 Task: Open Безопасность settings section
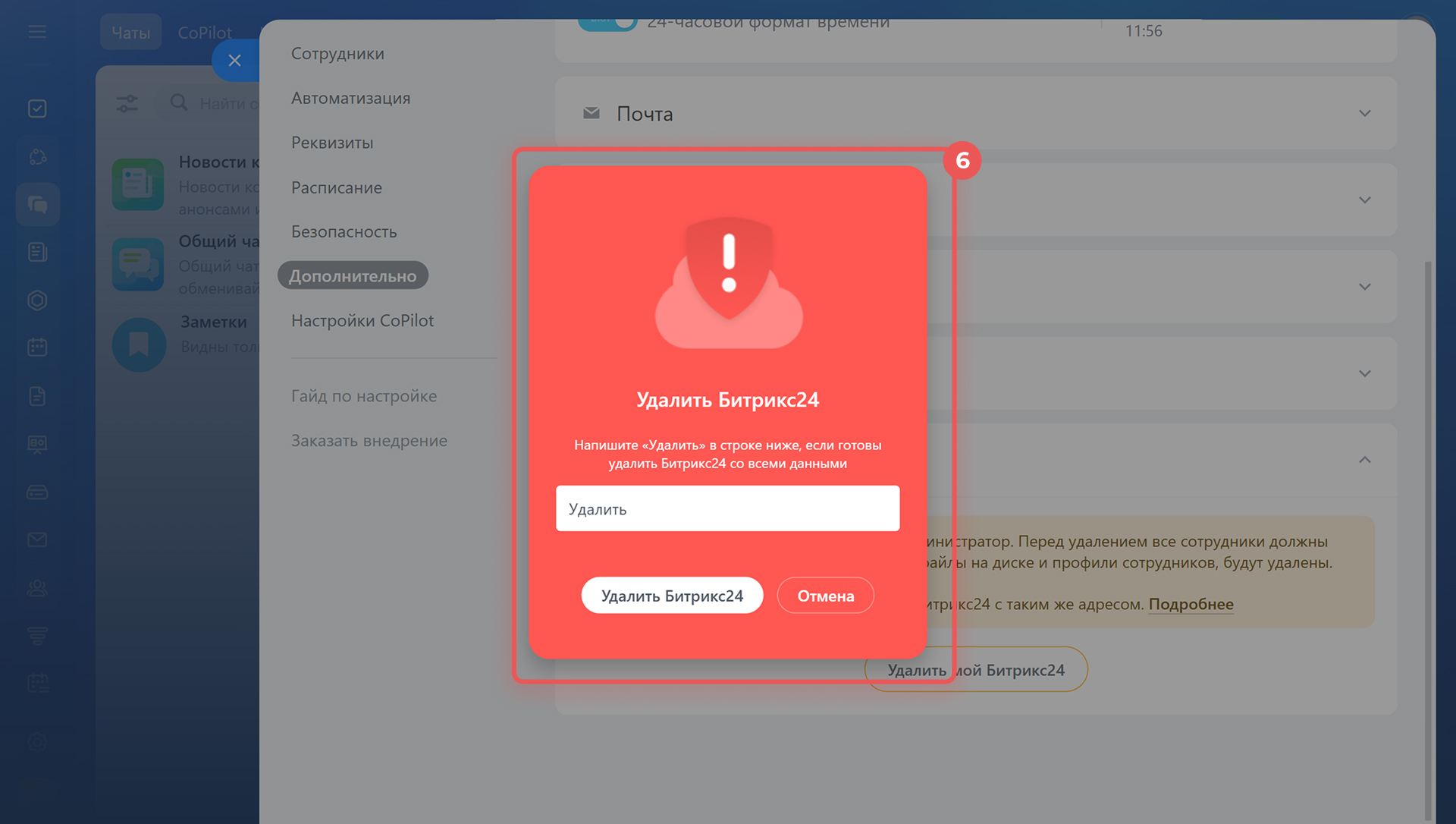[344, 231]
